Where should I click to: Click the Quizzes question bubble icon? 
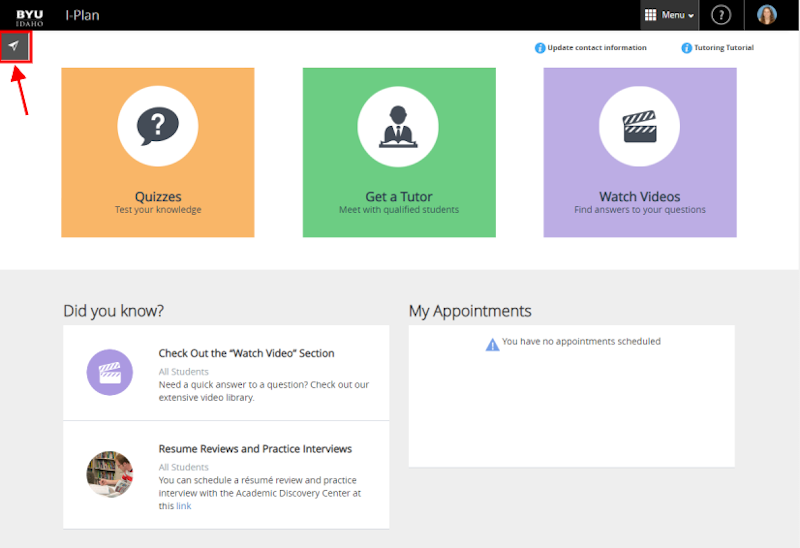tap(157, 126)
